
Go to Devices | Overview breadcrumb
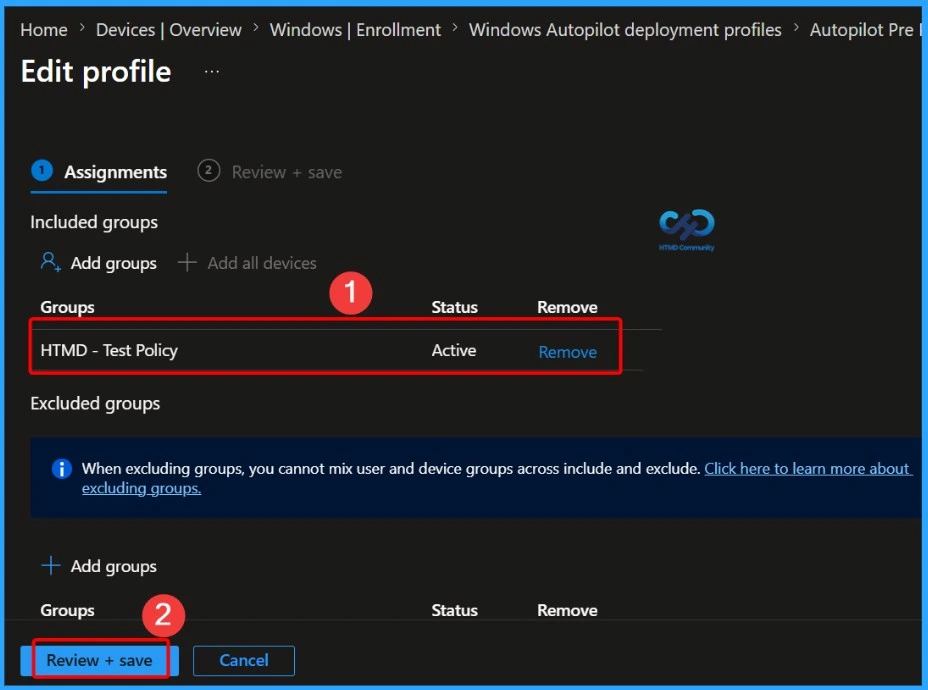(169, 30)
